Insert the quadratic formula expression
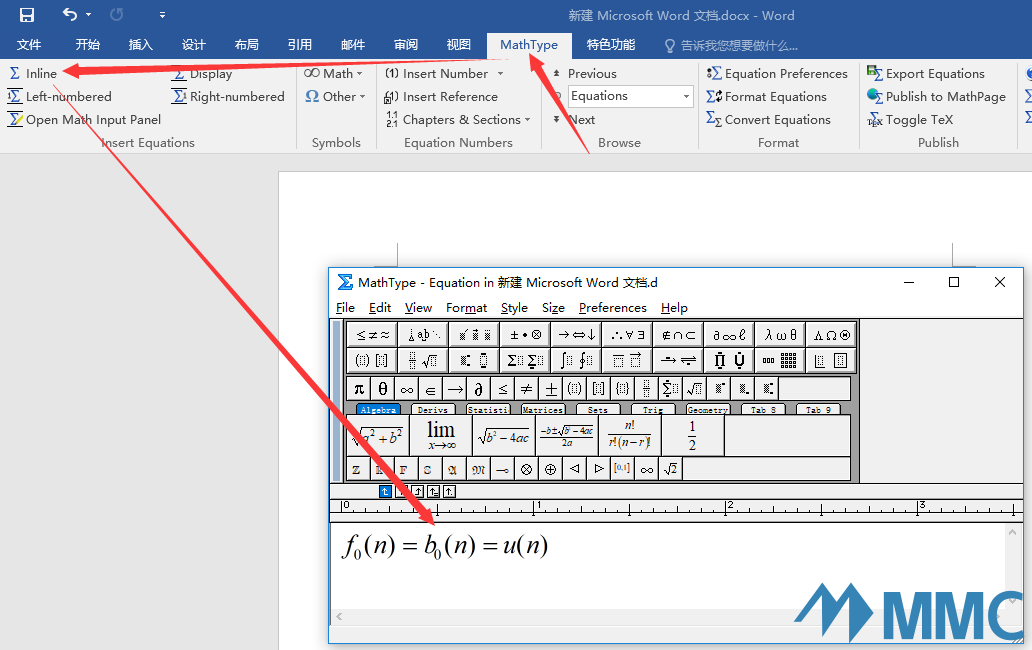The width and height of the screenshot is (1032, 650). pyautogui.click(x=567, y=436)
